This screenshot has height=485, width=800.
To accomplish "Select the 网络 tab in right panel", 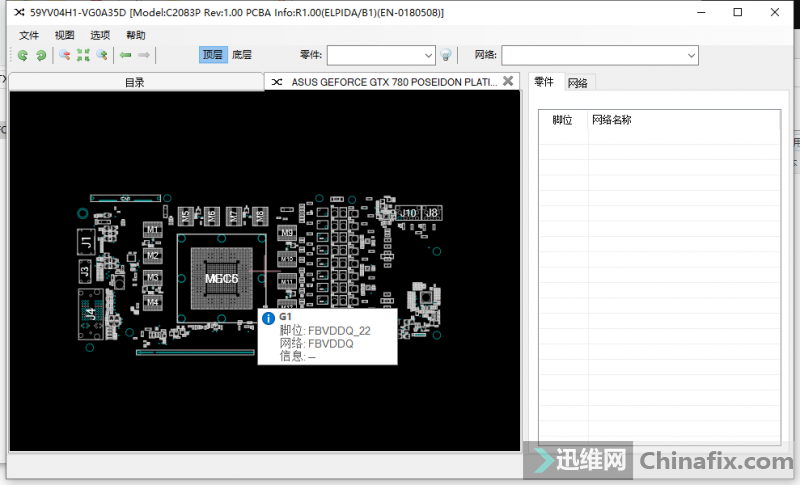I will [x=578, y=83].
